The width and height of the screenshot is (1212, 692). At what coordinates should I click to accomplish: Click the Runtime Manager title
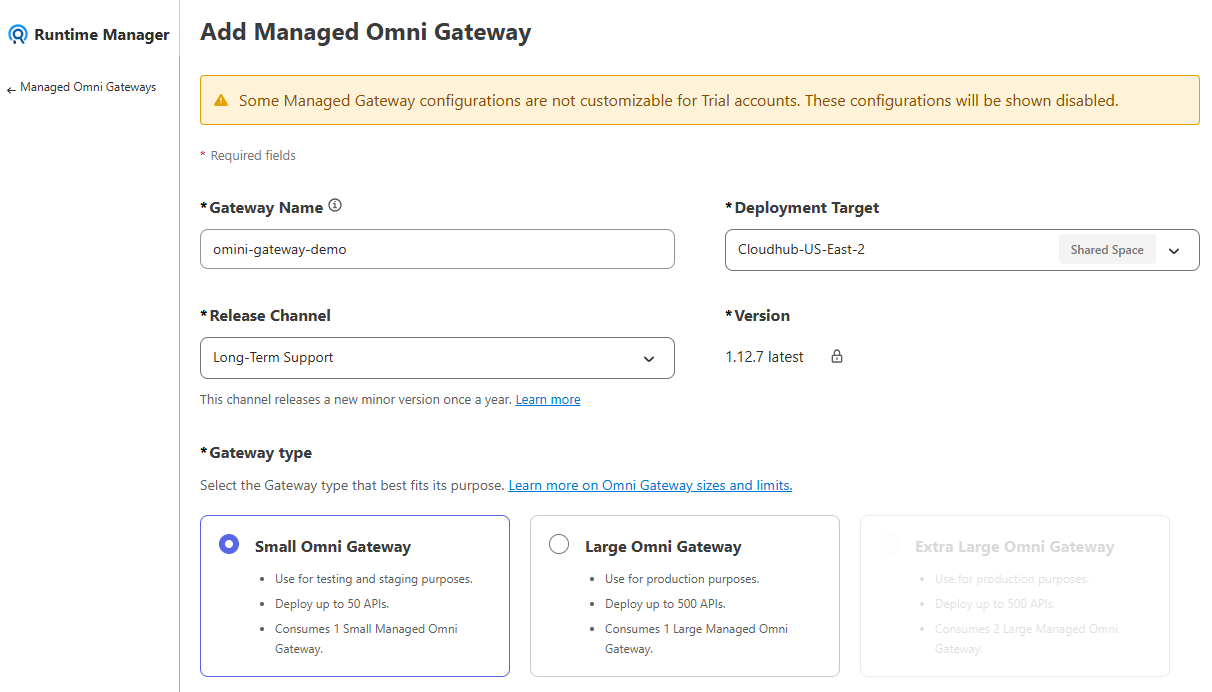102,35
